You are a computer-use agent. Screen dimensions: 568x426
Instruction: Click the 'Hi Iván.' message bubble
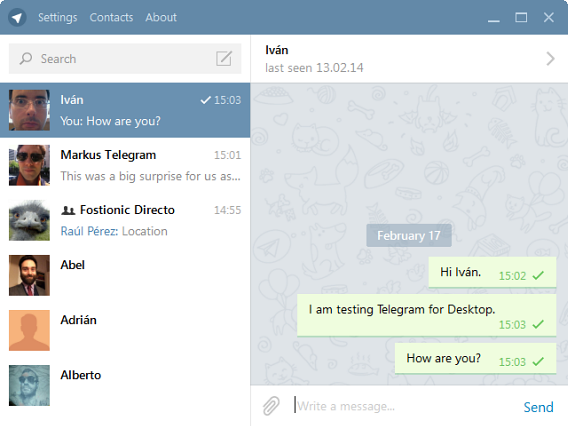point(492,272)
